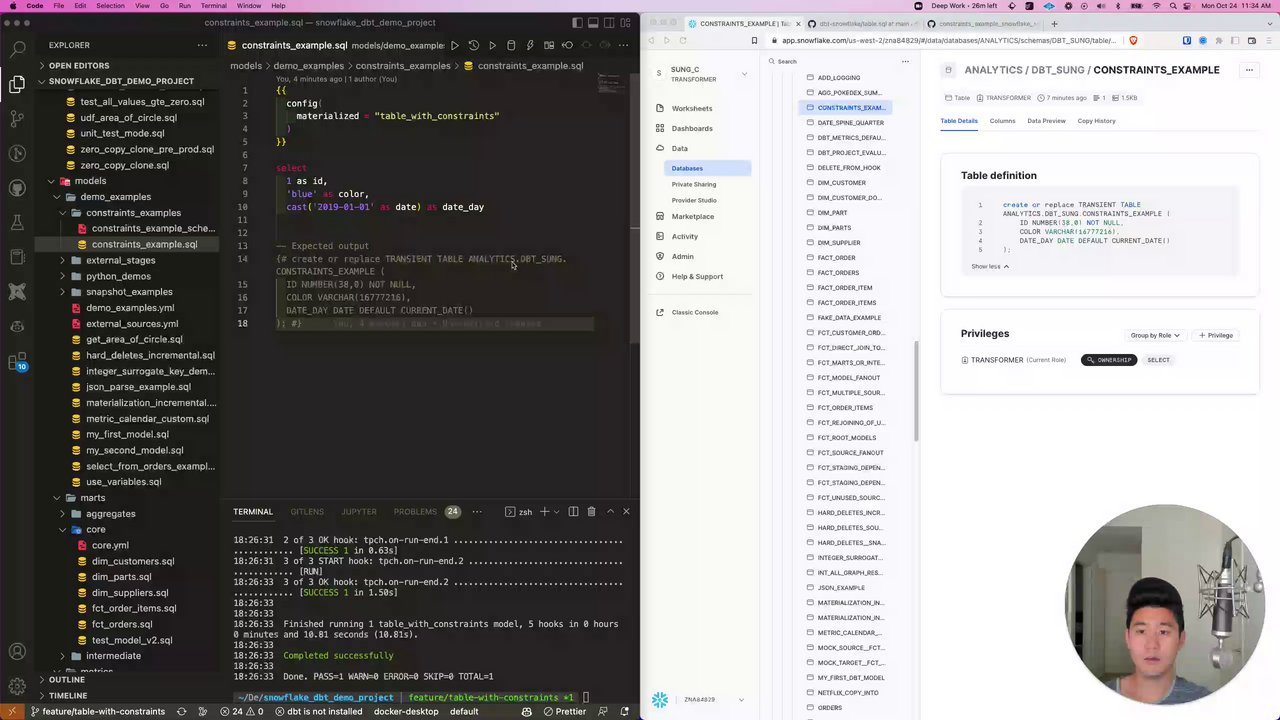Toggle the browser sidebar panel icon

click(1235, 41)
